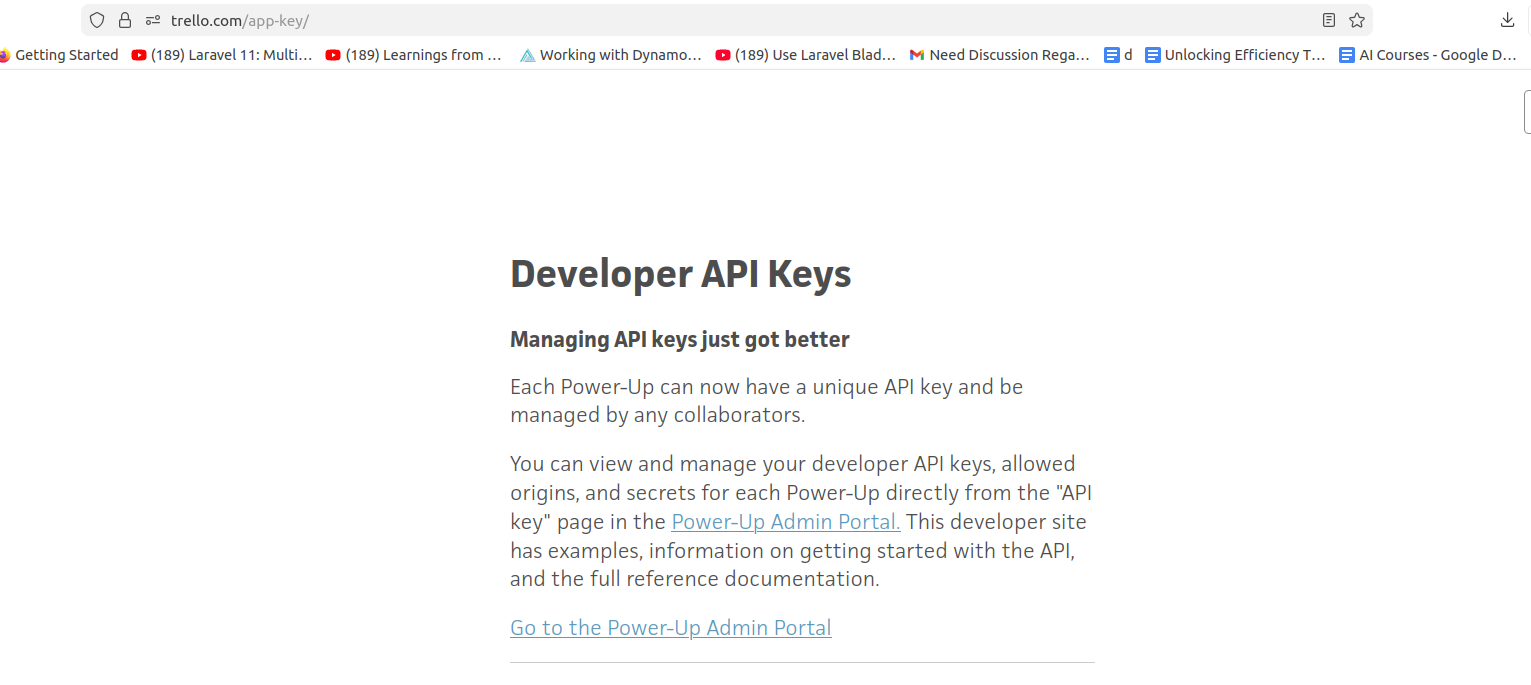This screenshot has height=685, width=1531.
Task: Open Learnings from YouTube bookmark
Action: coord(414,55)
